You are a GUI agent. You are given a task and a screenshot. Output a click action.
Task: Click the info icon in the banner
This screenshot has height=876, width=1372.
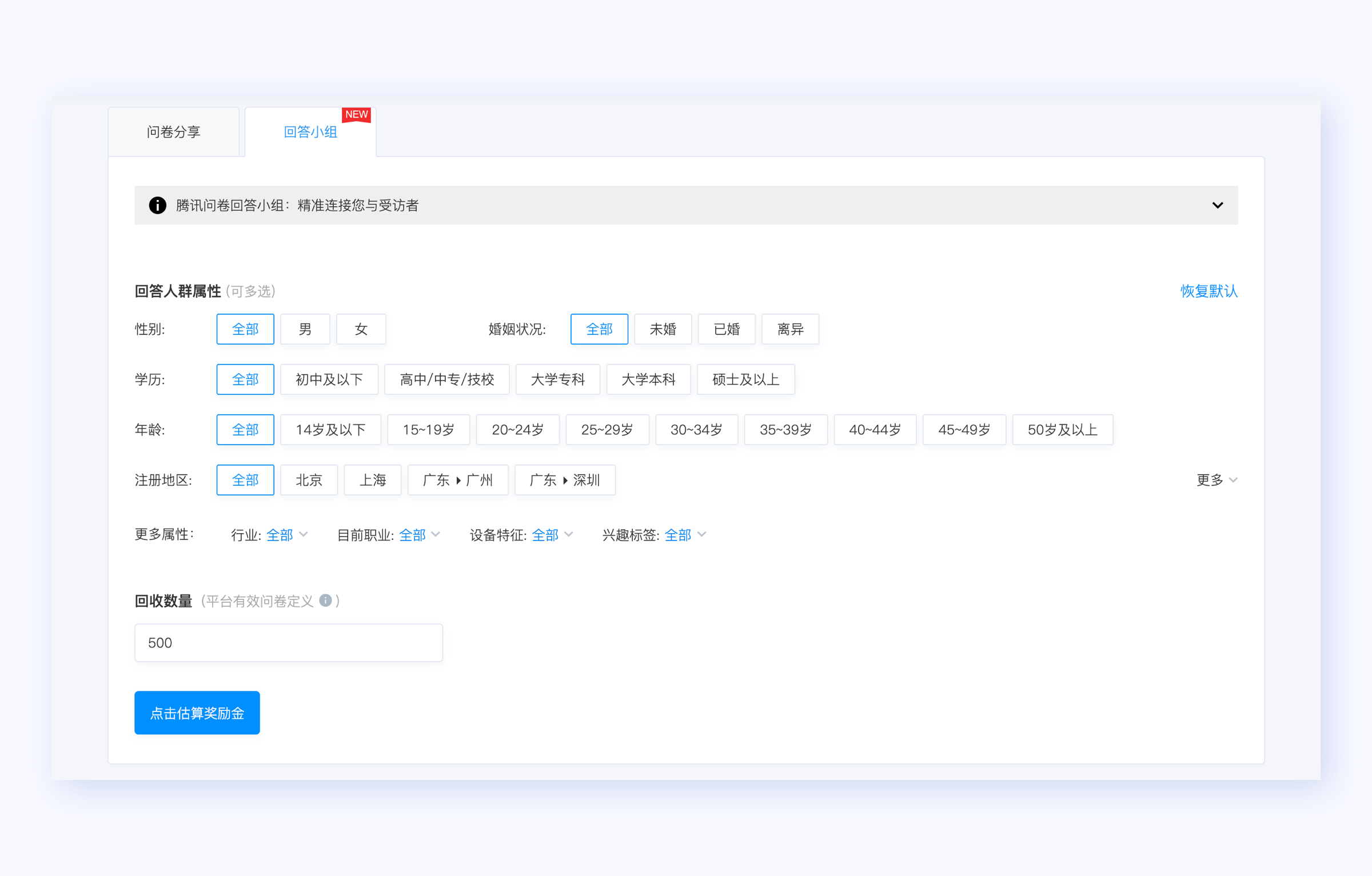pyautogui.click(x=157, y=205)
